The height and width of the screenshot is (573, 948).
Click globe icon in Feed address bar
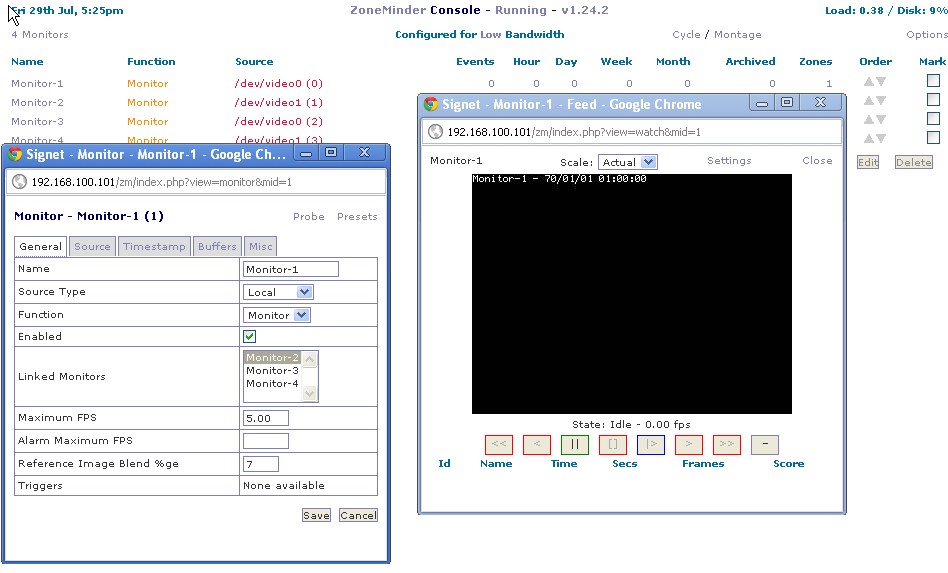click(x=435, y=132)
